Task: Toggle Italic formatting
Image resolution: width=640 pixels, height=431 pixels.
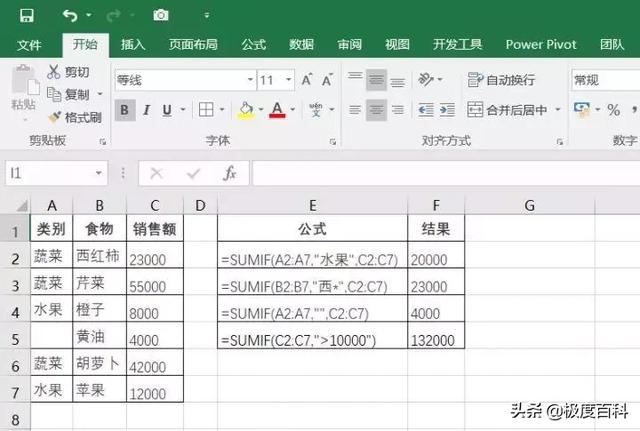Action: [146, 110]
